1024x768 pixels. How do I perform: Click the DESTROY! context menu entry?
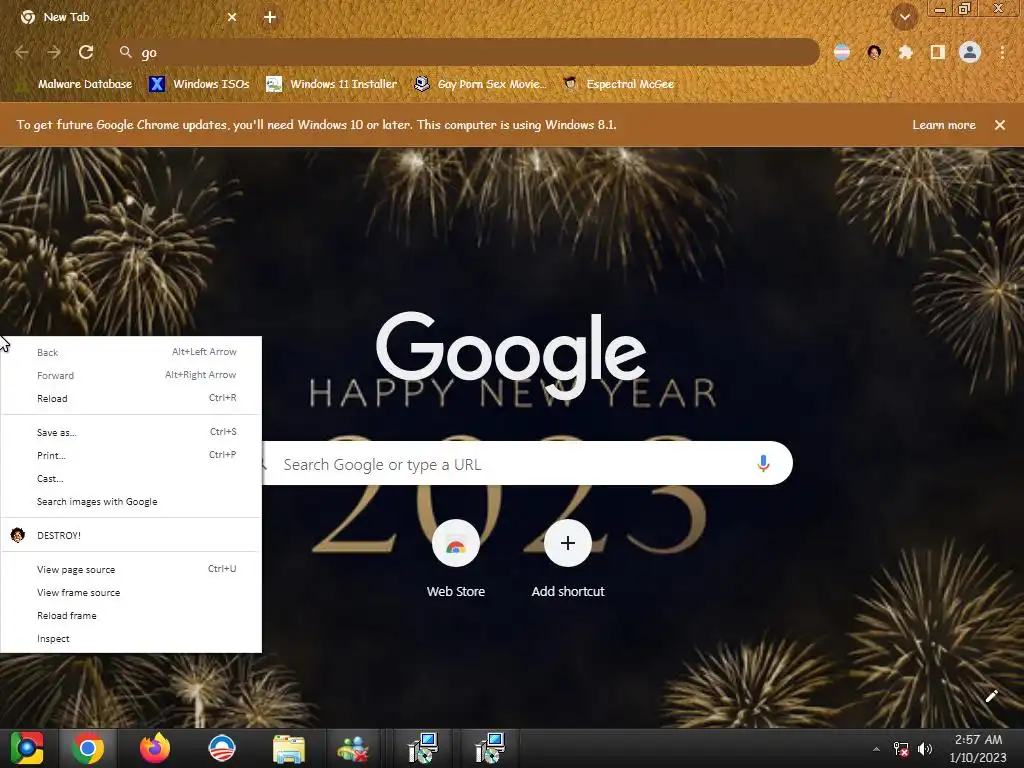[x=131, y=535]
